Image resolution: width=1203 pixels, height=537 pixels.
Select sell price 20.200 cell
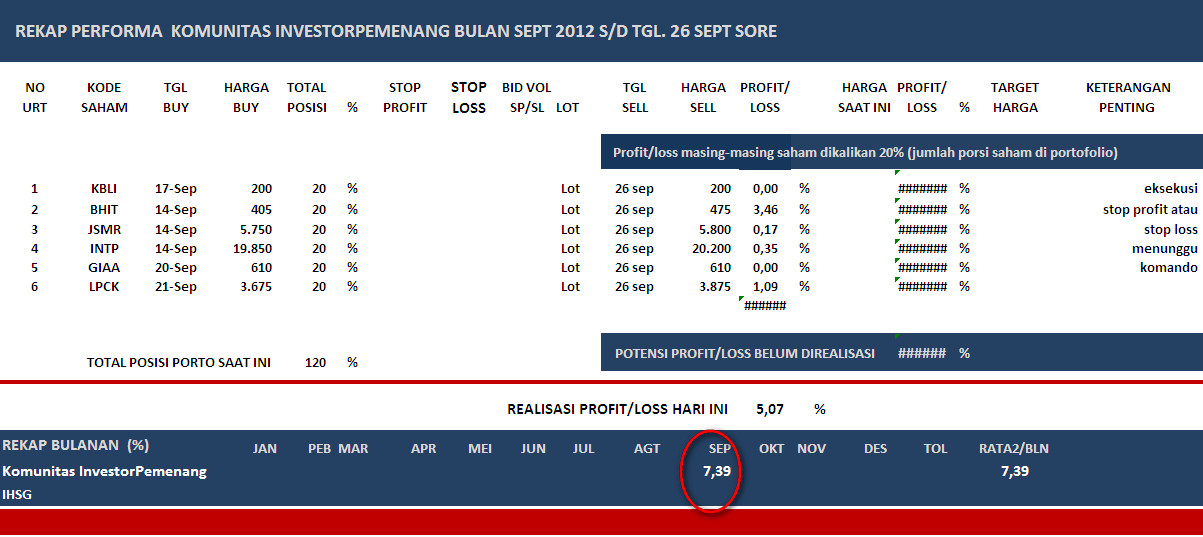709,248
